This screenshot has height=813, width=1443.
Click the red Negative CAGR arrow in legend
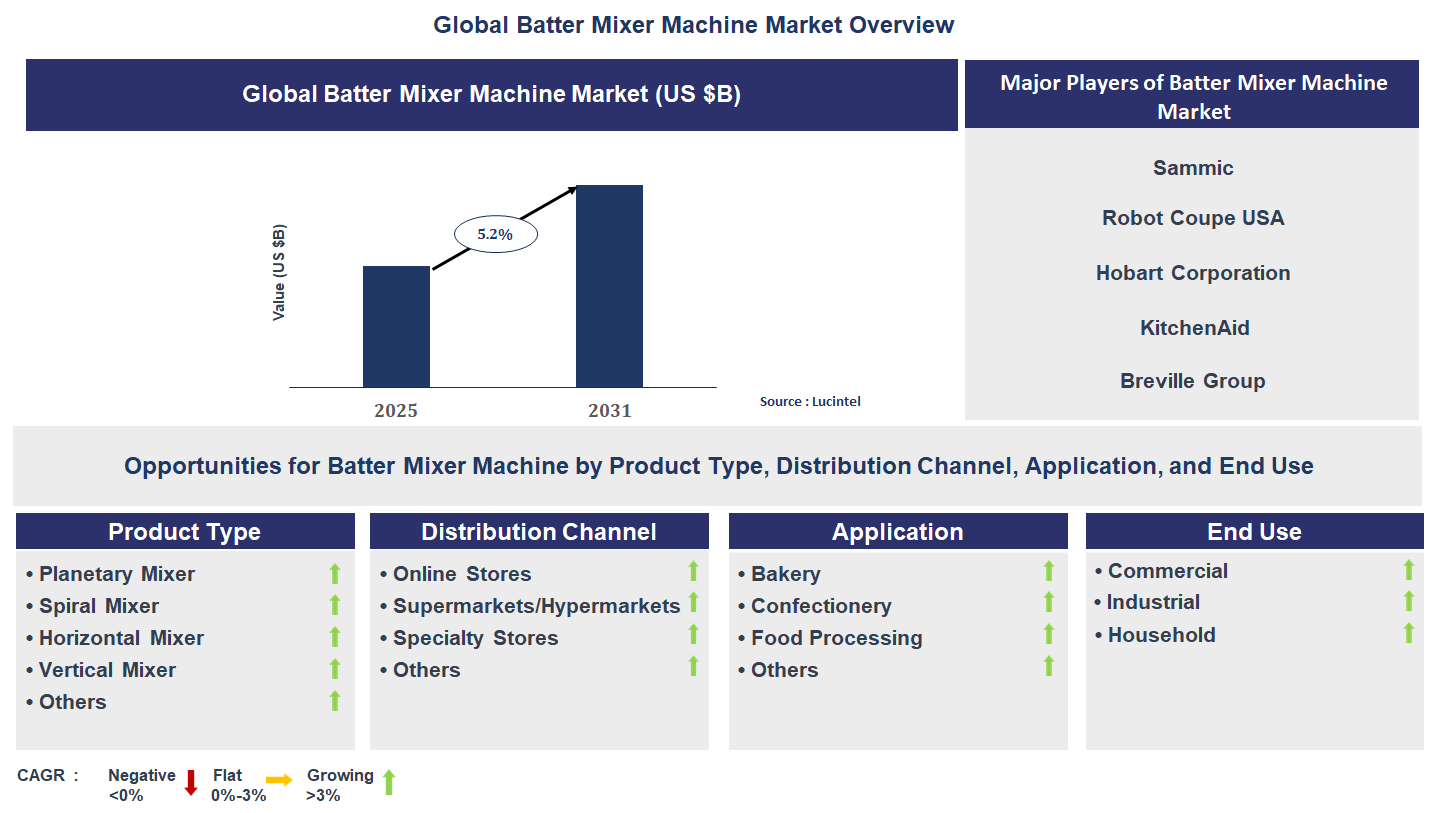191,783
